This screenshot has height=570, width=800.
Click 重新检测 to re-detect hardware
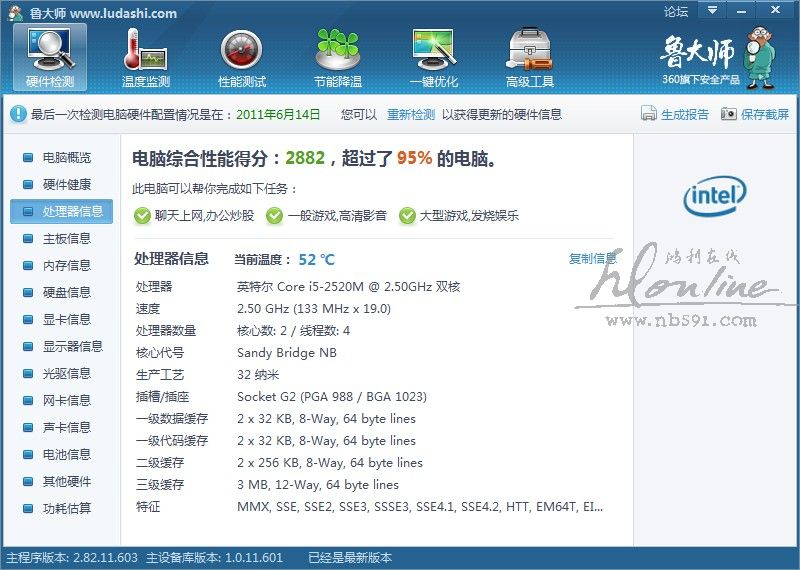411,114
